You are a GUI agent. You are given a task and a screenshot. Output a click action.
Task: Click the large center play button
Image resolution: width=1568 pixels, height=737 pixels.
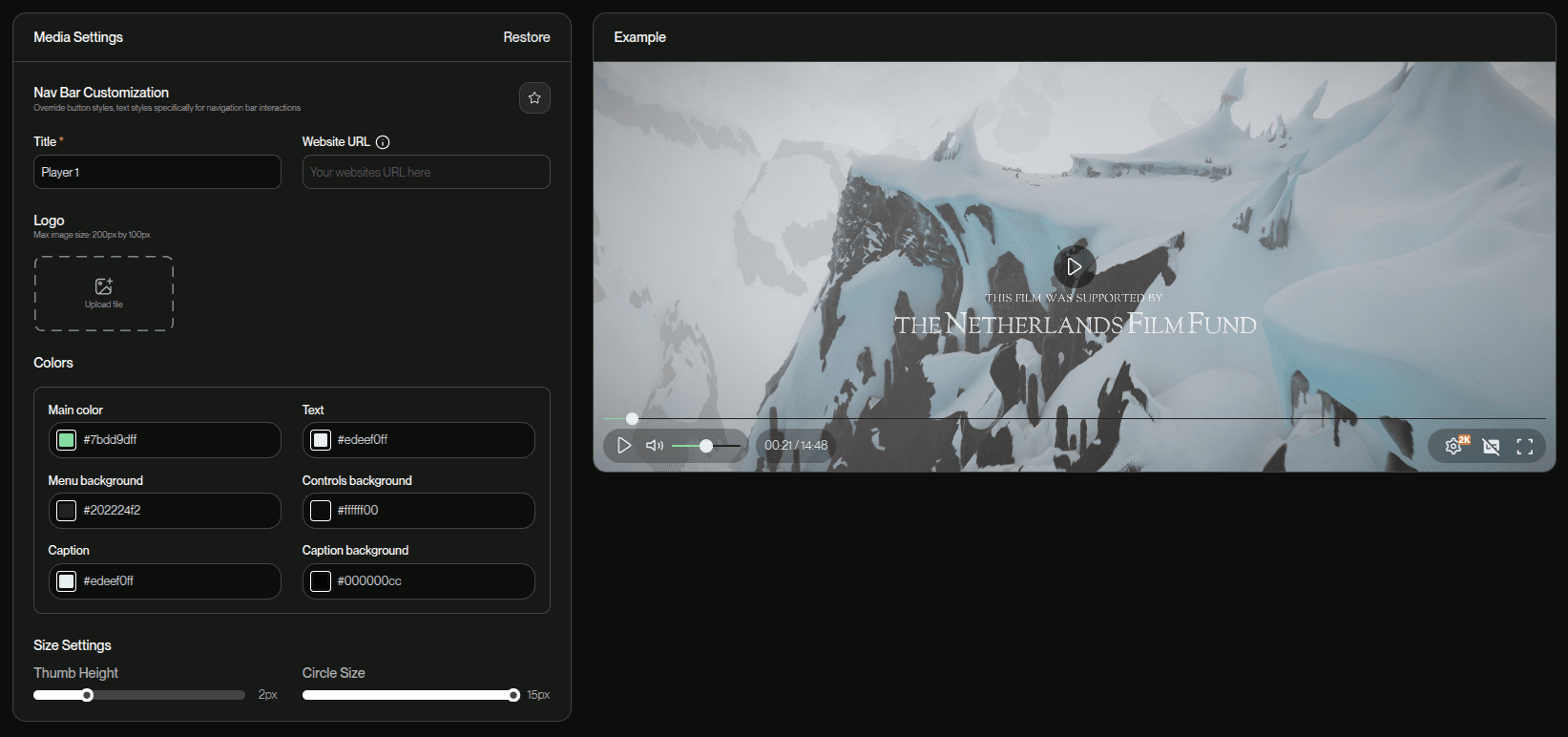coord(1074,267)
